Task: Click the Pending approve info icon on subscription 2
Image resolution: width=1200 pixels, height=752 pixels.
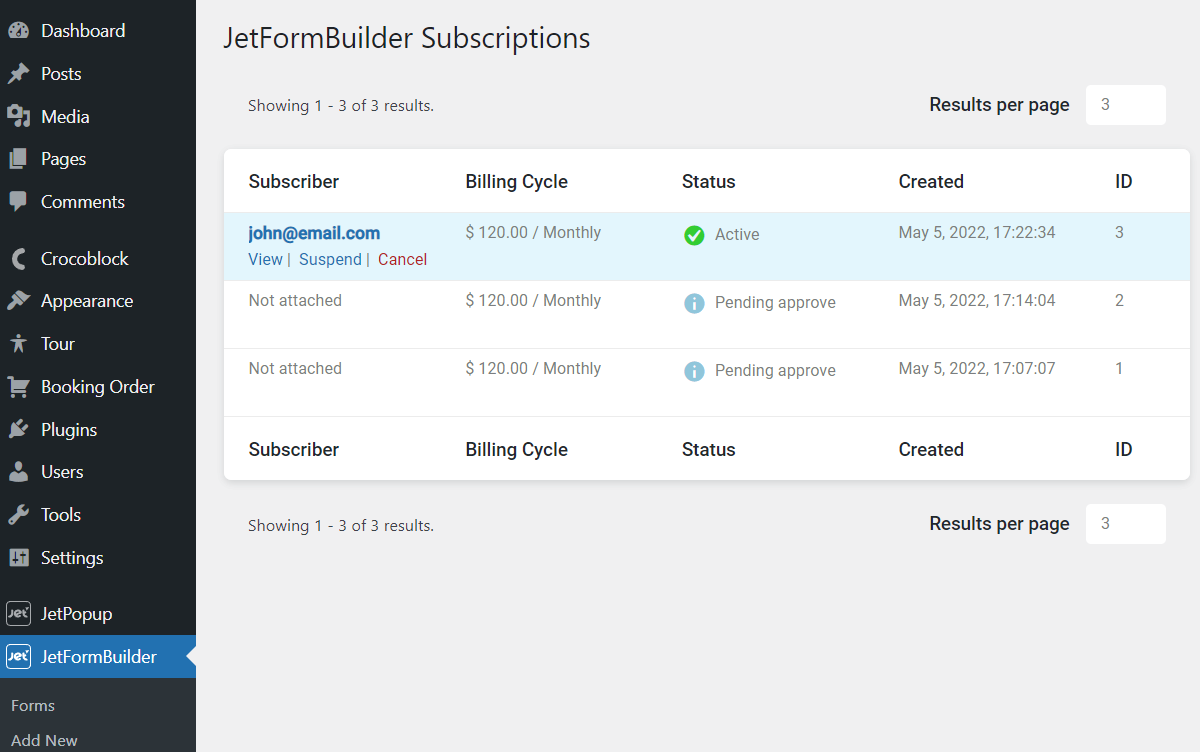Action: (694, 302)
